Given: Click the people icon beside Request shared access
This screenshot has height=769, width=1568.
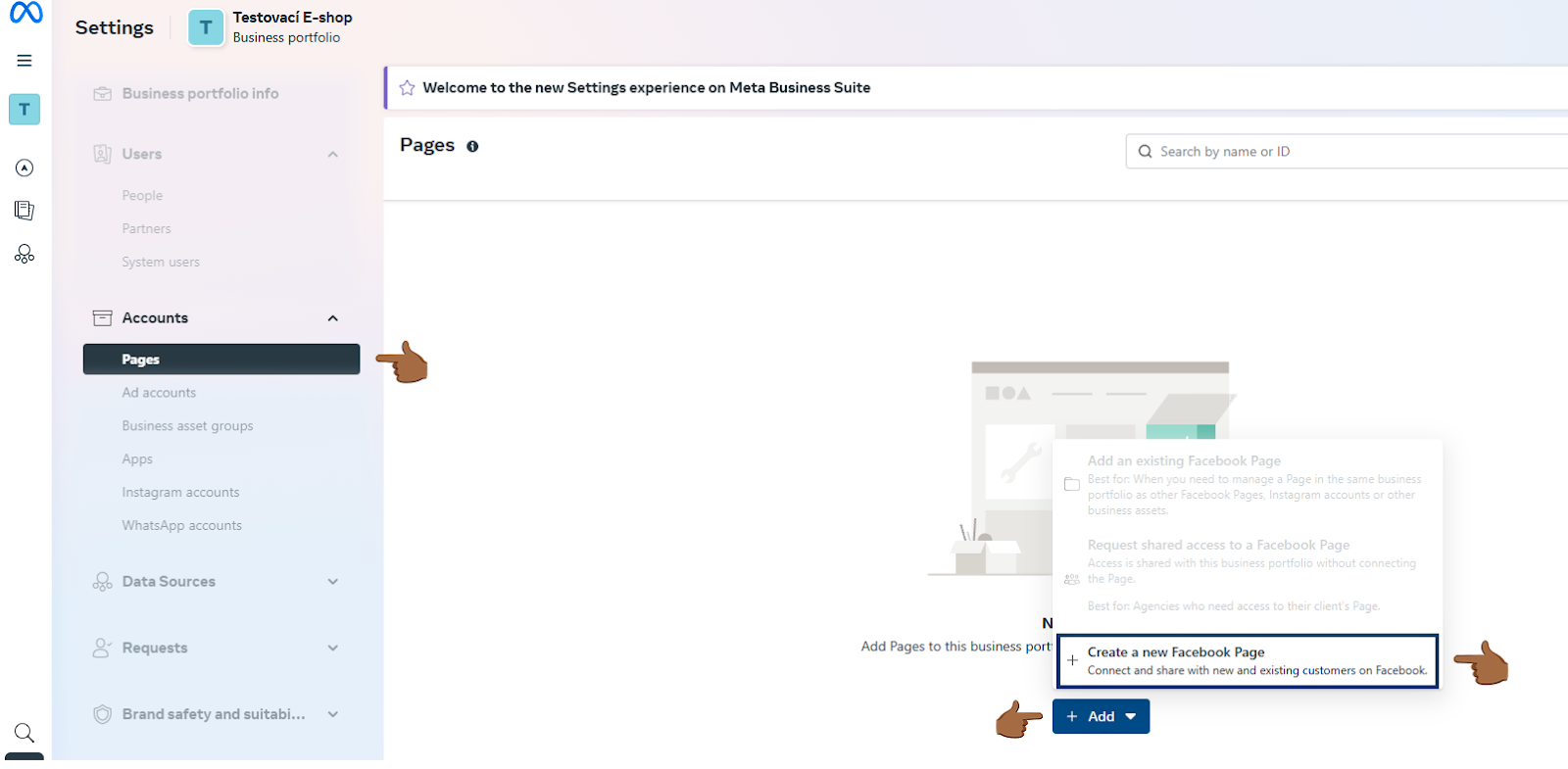Looking at the screenshot, I should tap(1072, 579).
